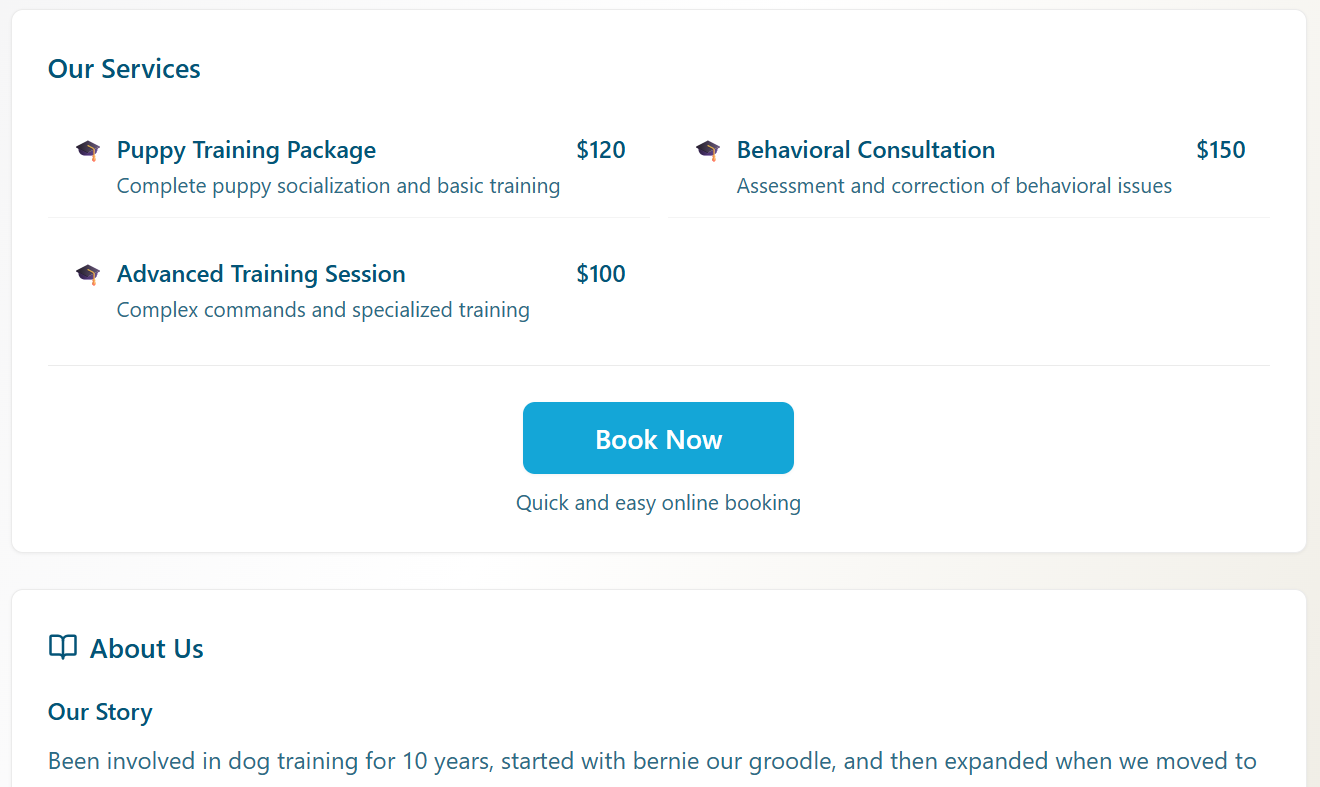Click the Quick and easy online booking caption
The width and height of the screenshot is (1320, 787).
[x=658, y=503]
